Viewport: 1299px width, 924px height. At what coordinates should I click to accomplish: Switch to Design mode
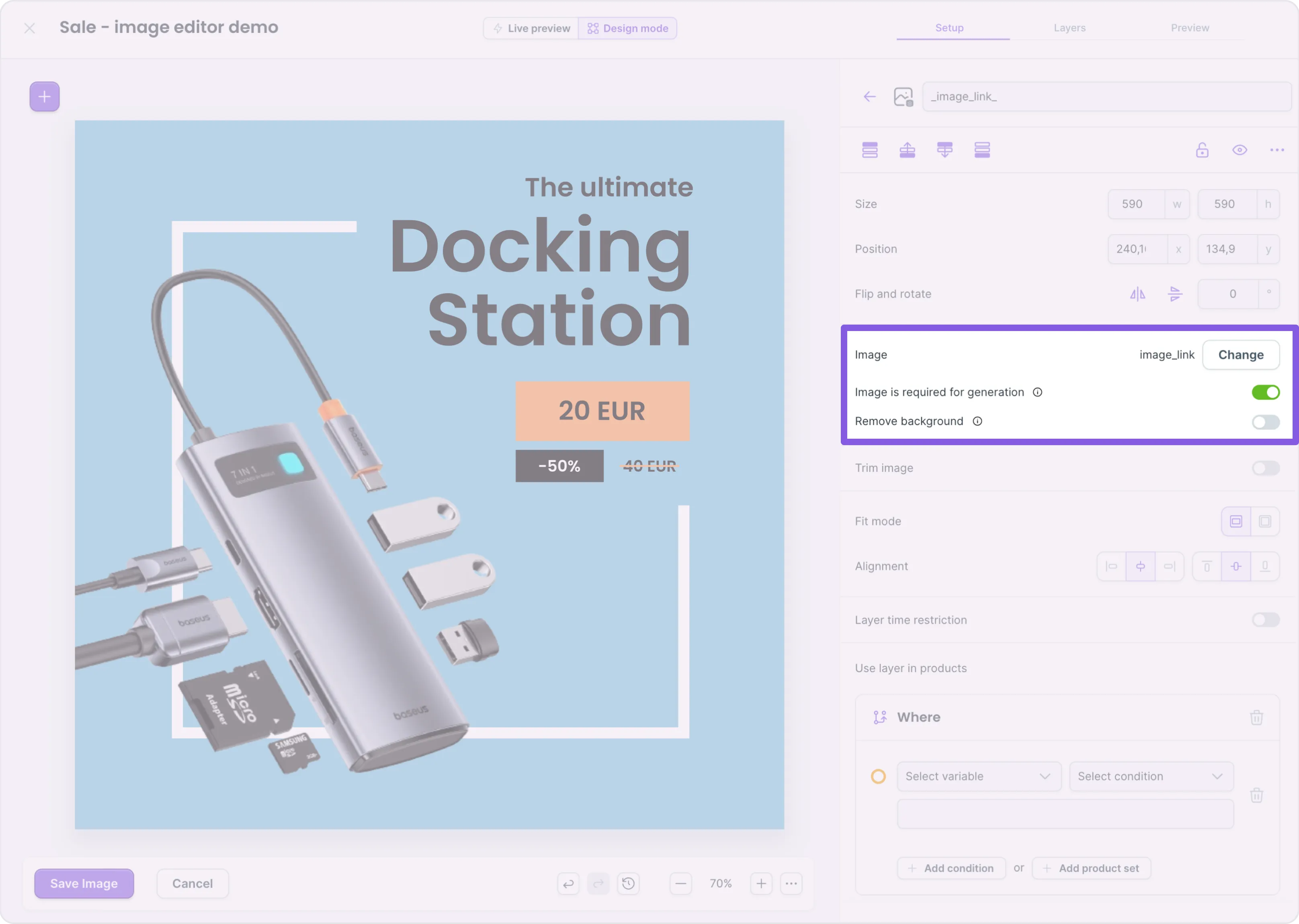pos(628,28)
